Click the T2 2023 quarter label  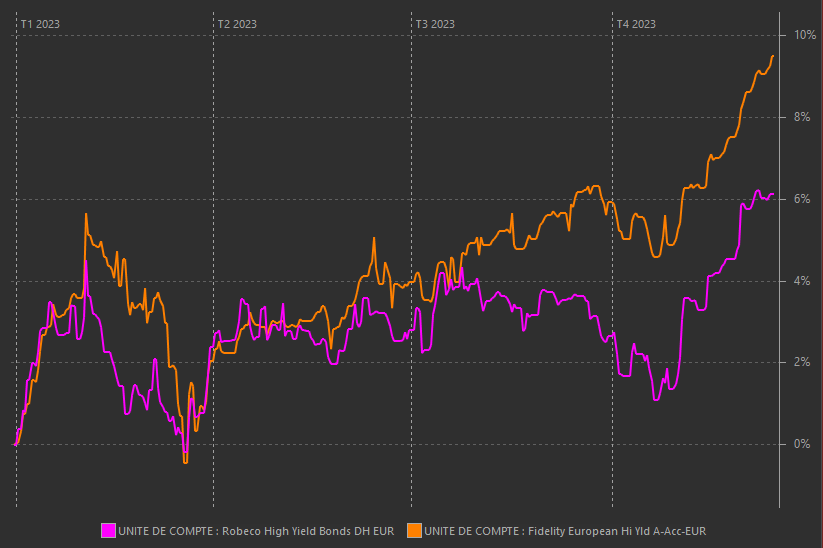(237, 24)
